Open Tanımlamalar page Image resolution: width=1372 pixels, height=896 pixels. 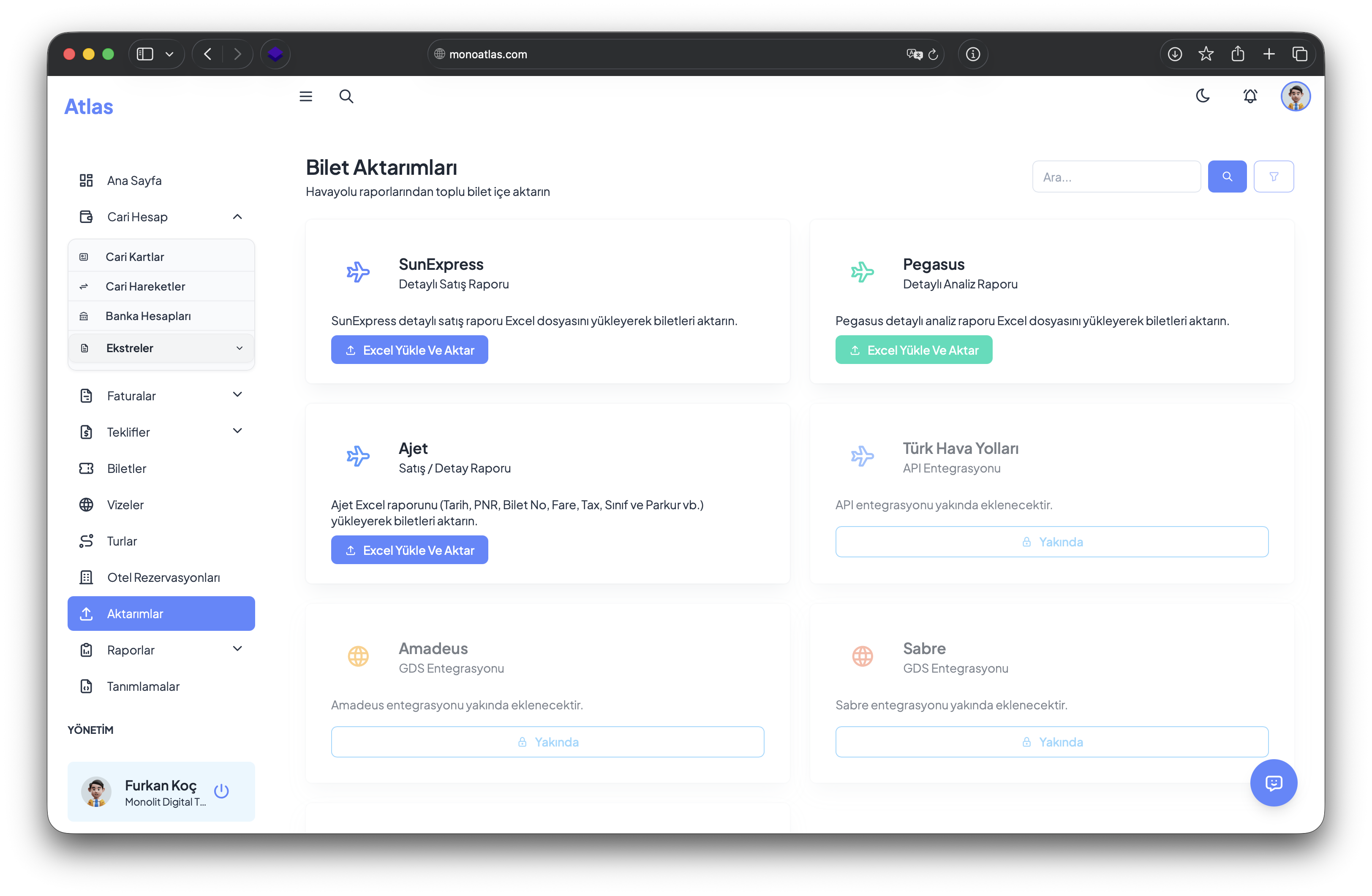(x=161, y=686)
